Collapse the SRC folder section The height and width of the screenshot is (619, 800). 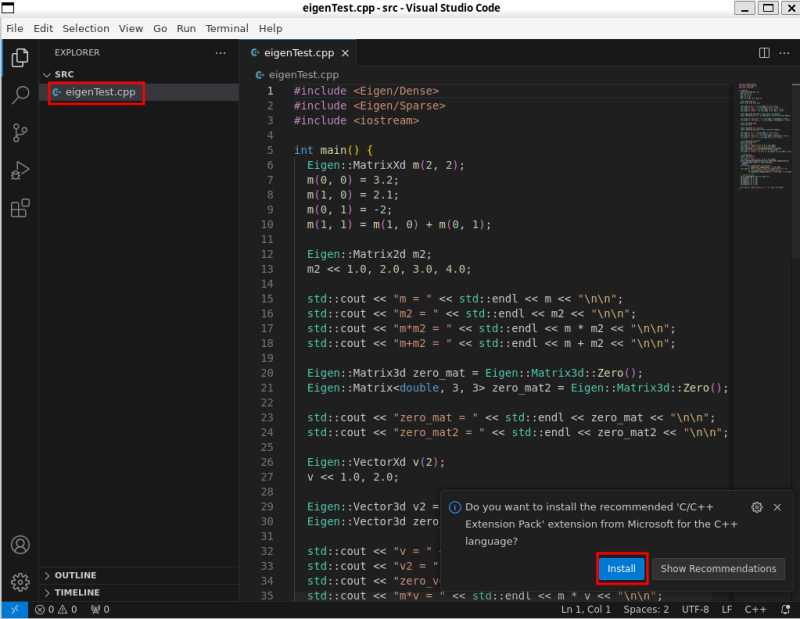point(139,74)
